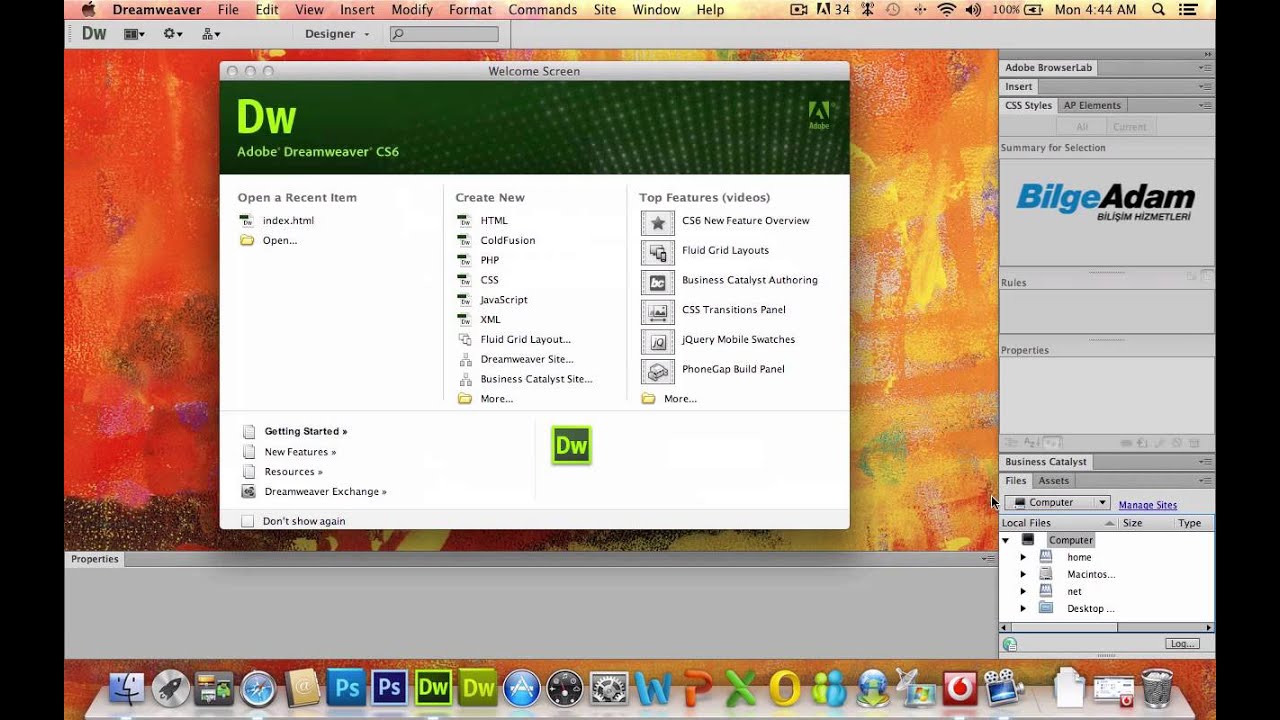
Task: Open the Layout menu in application bar
Action: (x=134, y=34)
